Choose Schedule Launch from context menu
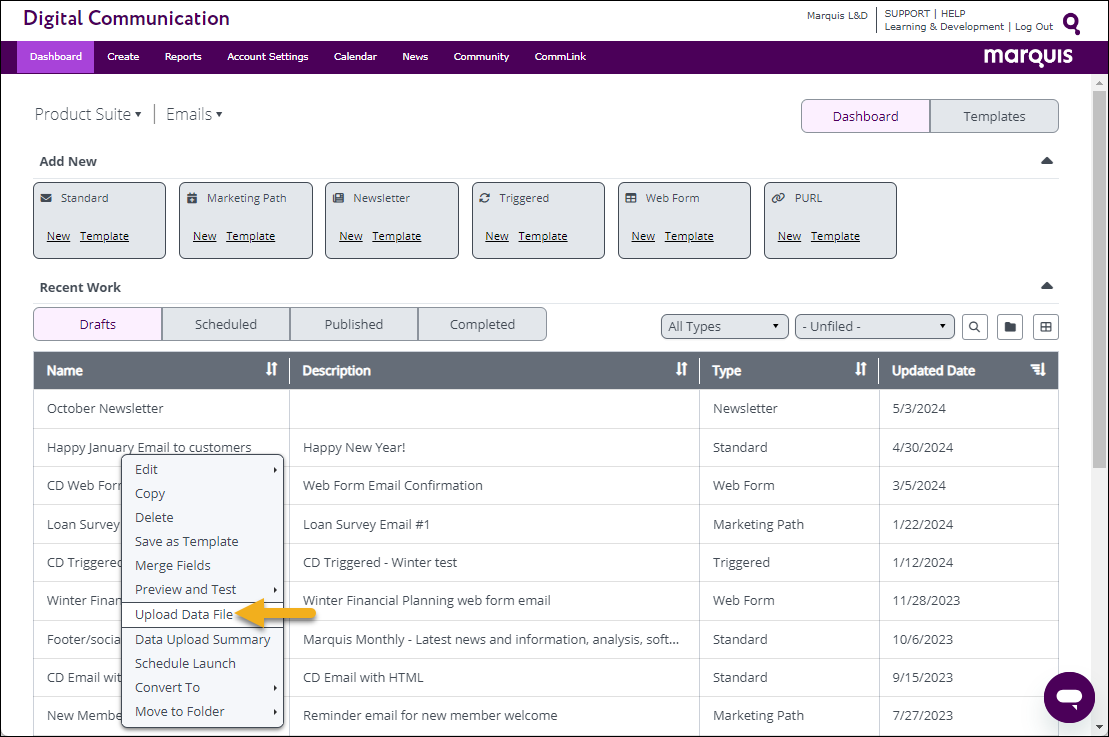The width and height of the screenshot is (1109, 737). 203,663
